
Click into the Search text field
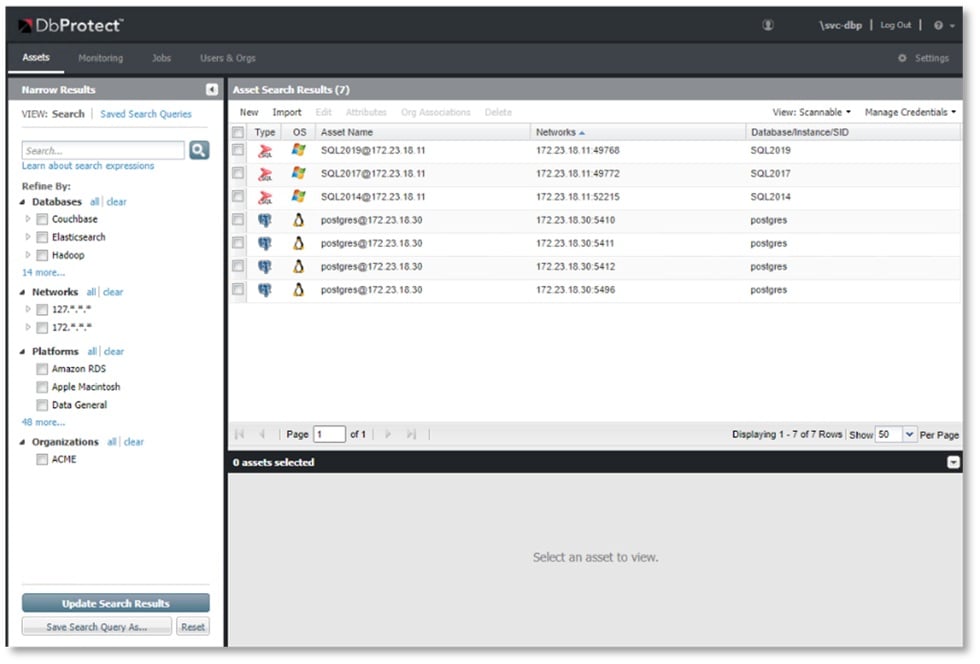(x=103, y=151)
